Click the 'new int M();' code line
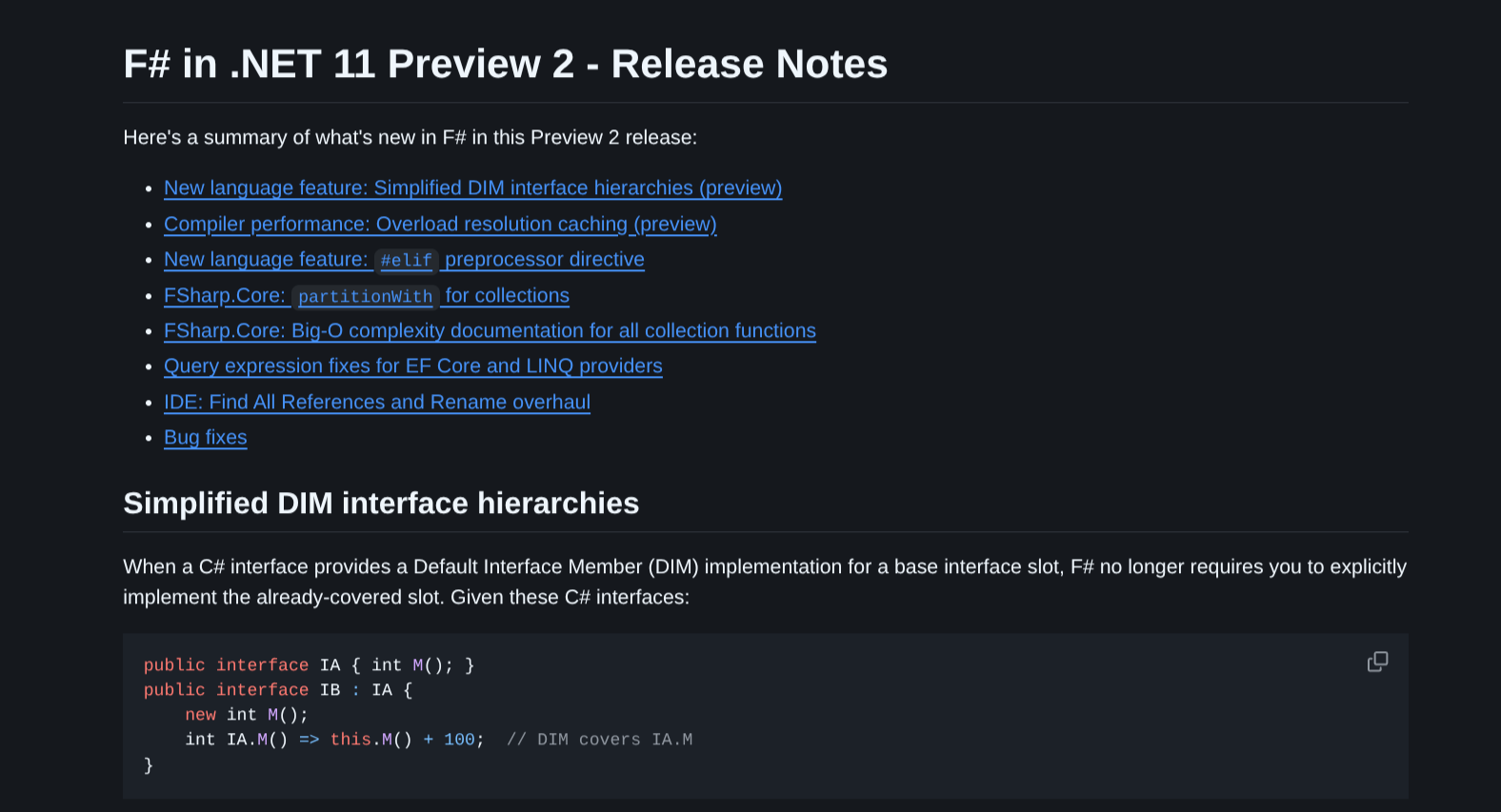This screenshot has width=1501, height=812. pos(246,715)
